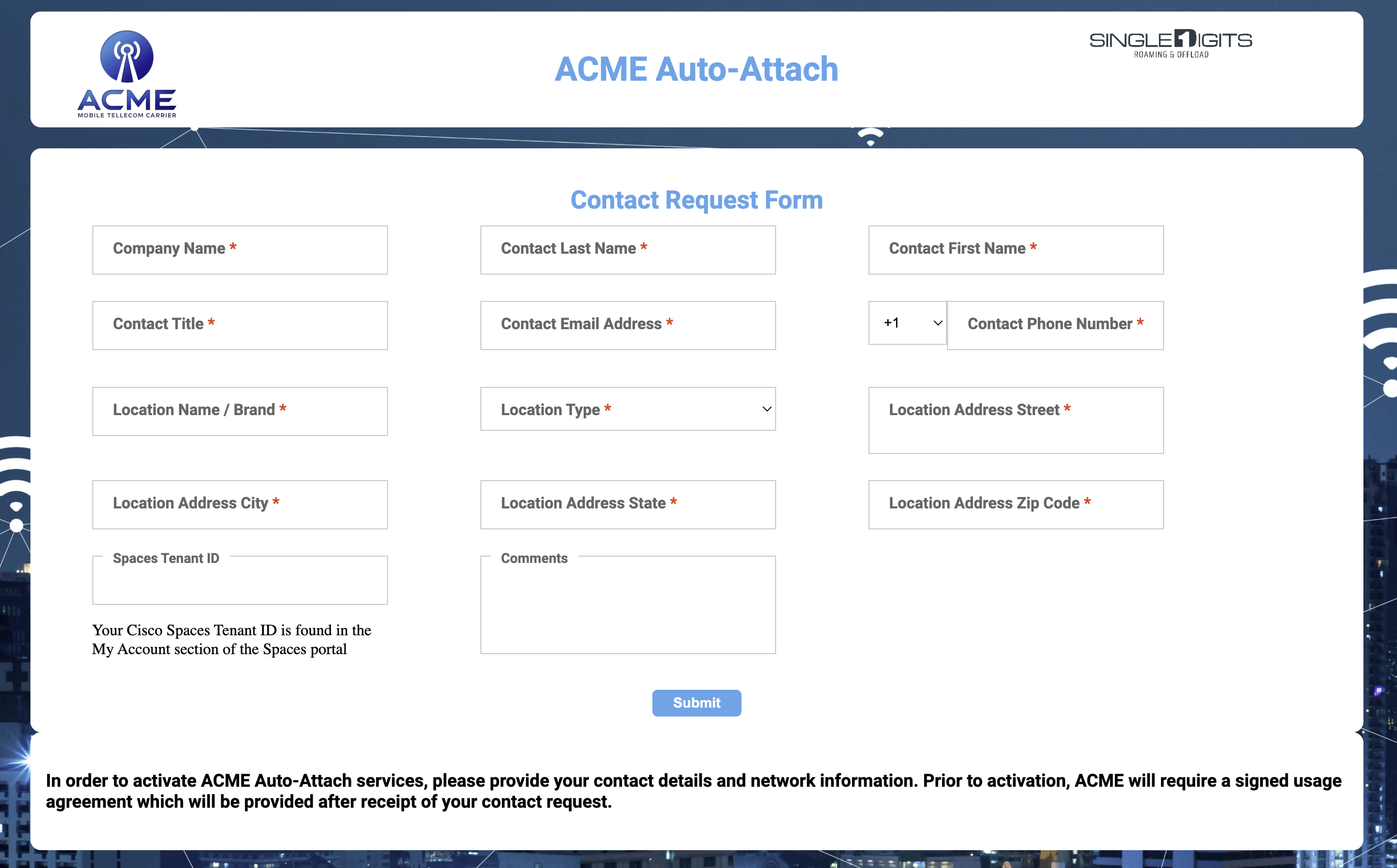Open the +1 country code dropdown
The height and width of the screenshot is (868, 1397).
907,323
